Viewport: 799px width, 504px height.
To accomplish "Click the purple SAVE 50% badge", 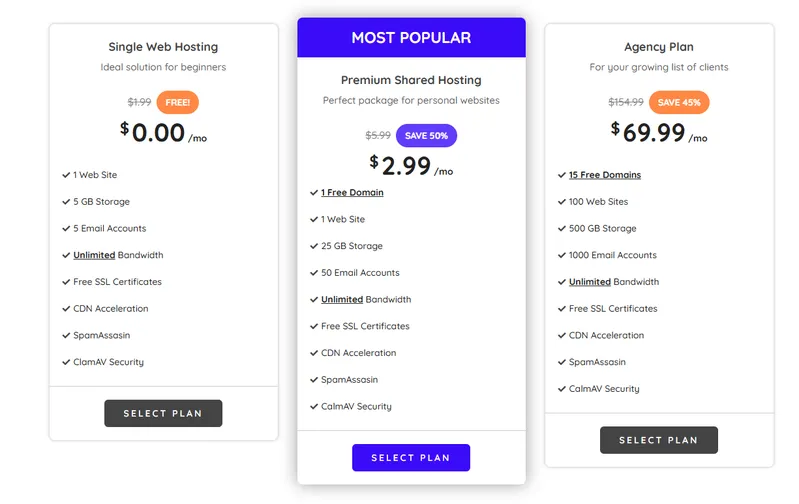I will [426, 135].
